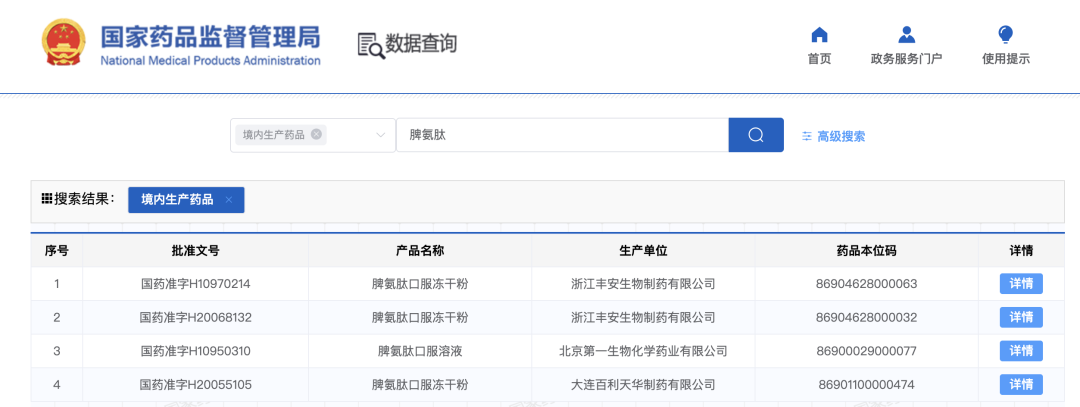This screenshot has width=1080, height=407.
Task: Click the 首页 label
Action: [819, 59]
